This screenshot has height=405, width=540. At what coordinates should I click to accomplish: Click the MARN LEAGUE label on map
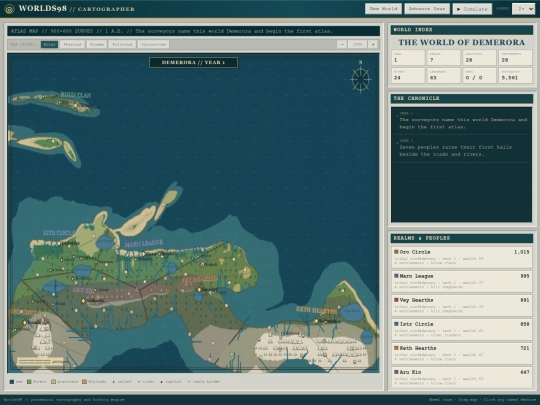[144, 243]
